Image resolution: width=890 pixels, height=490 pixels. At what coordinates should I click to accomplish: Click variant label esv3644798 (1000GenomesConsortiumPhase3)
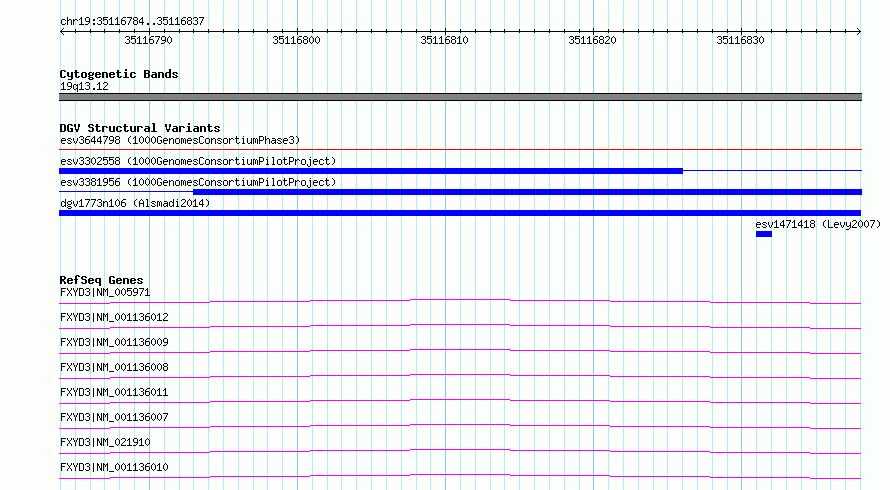pyautogui.click(x=180, y=140)
